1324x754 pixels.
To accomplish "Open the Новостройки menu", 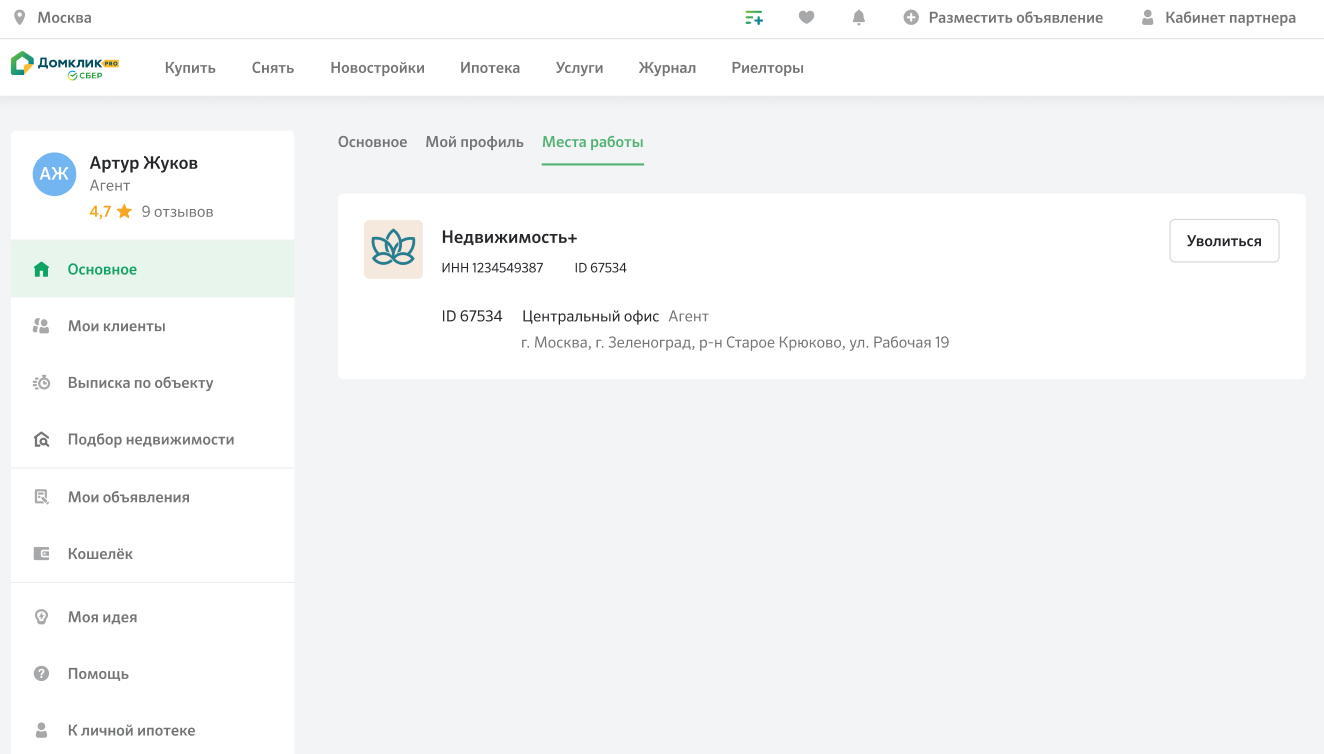I will 377,68.
